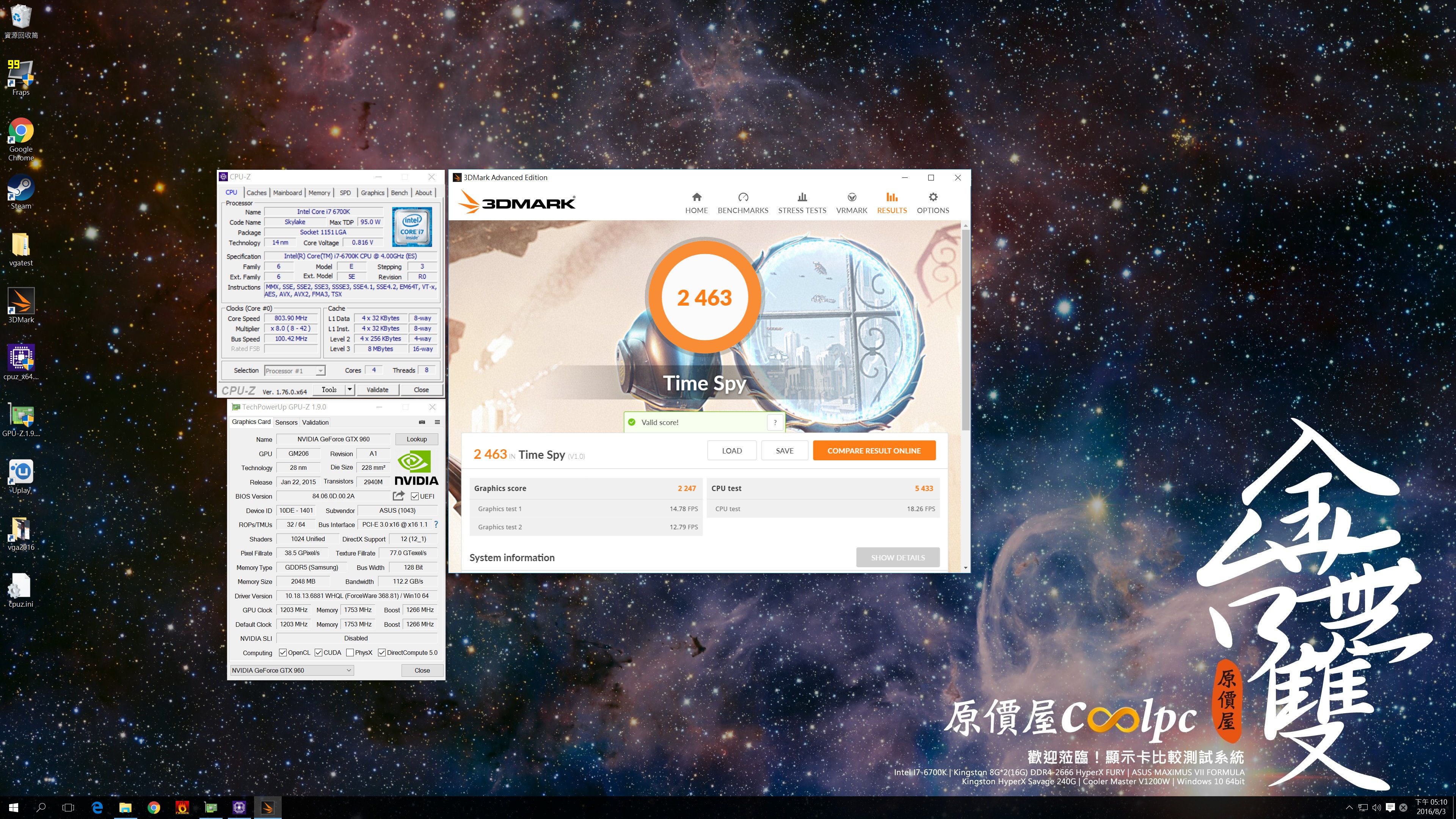Open 3DMark BENCHMARKS section
Screen dimensions: 1456x819
743,203
